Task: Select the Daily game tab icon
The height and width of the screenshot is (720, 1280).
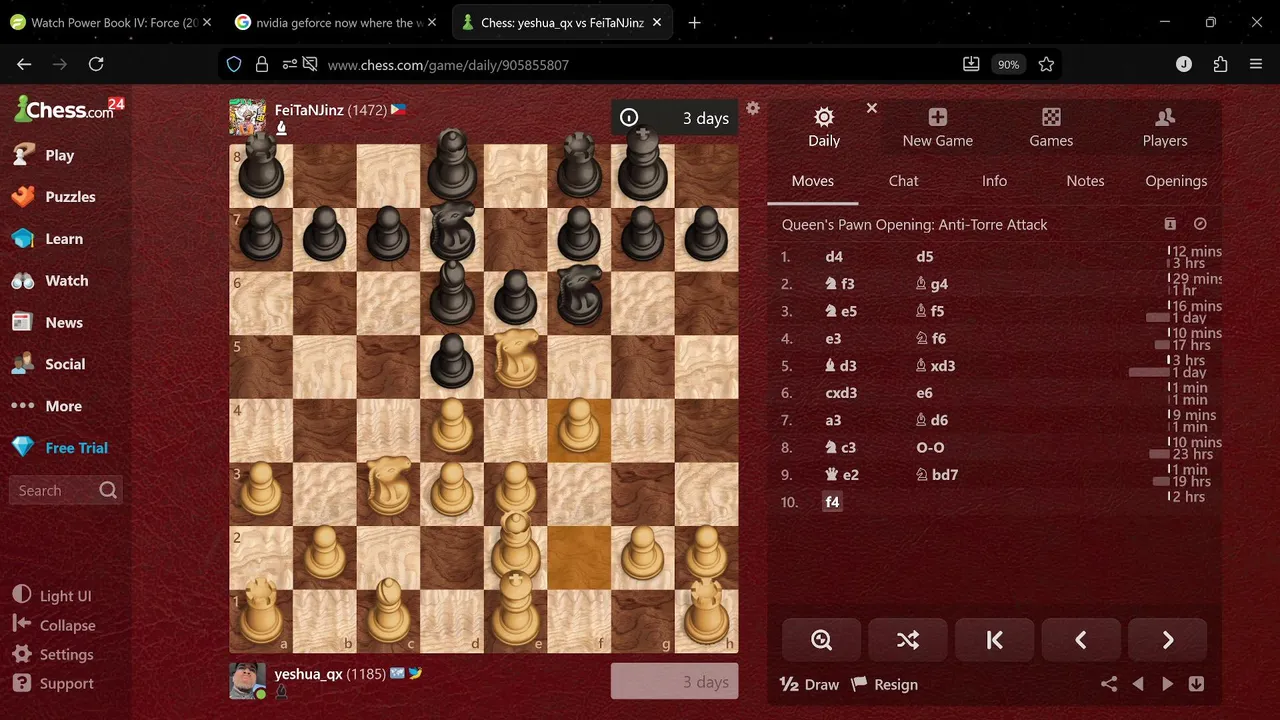Action: [x=824, y=127]
